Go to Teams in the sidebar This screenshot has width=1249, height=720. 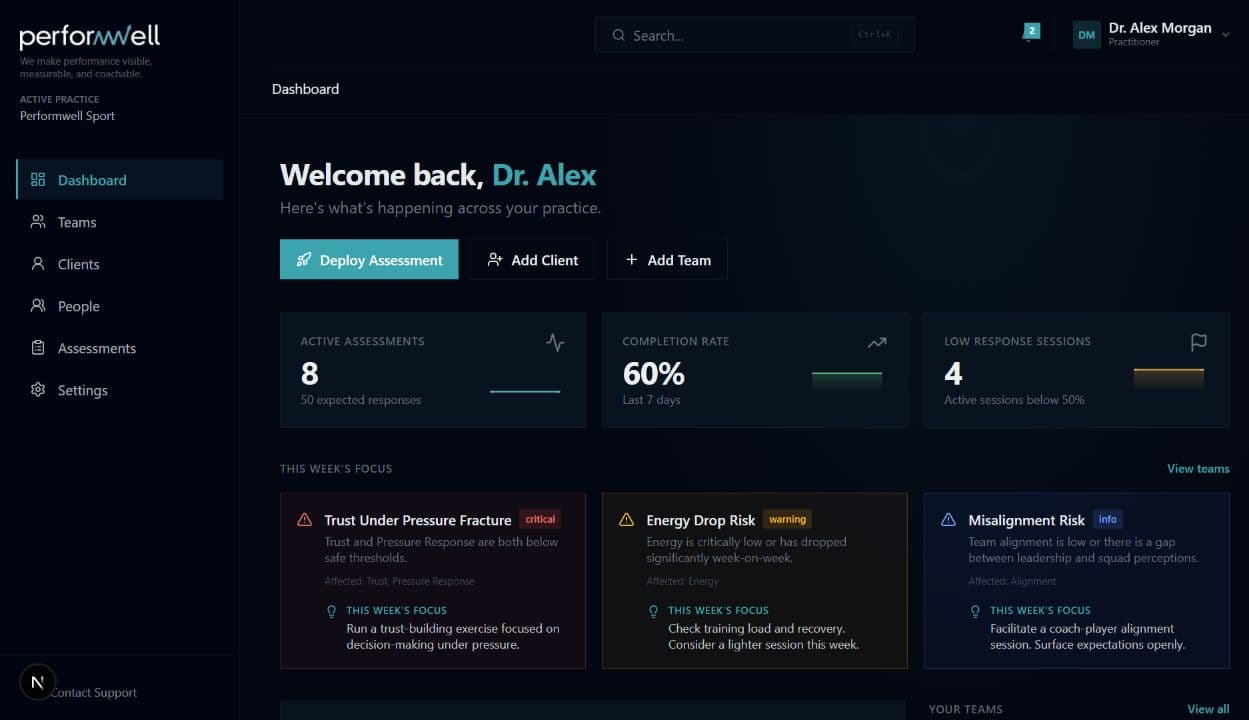pyautogui.click(x=120, y=222)
